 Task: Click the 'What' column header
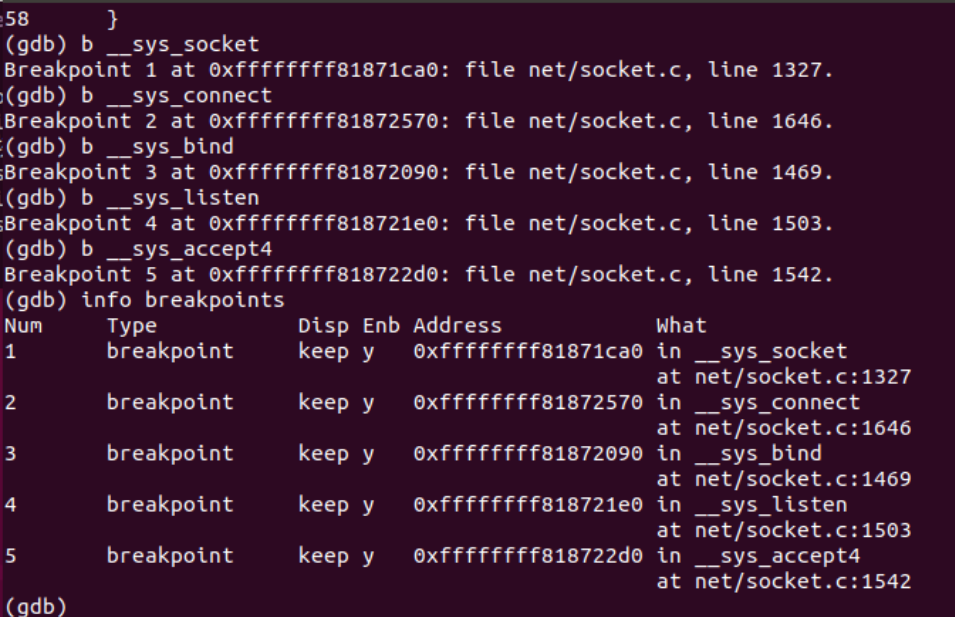point(681,325)
